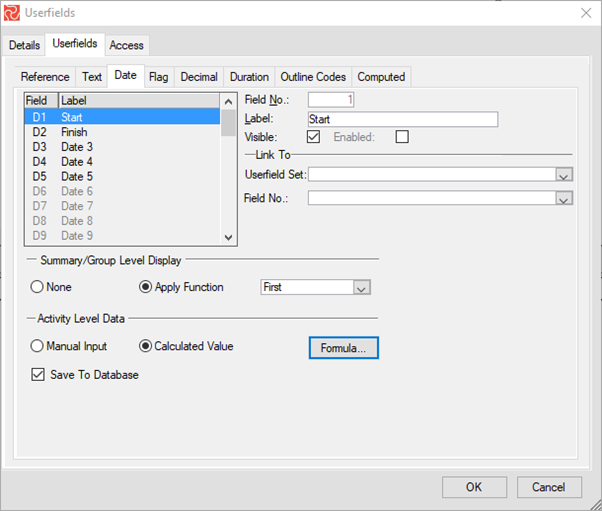Open the Decimal field type tab
The image size is (602, 511).
(x=199, y=77)
